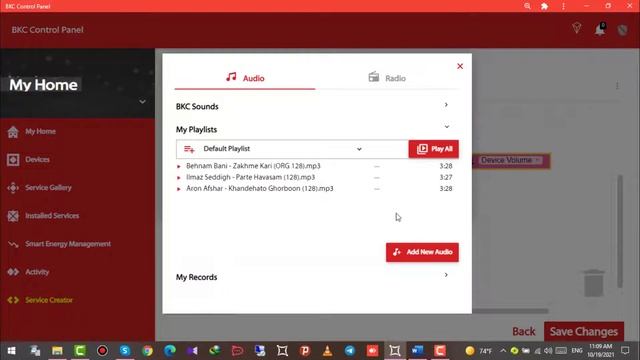Select the Behnam Bani - Zakhme Kari file name
The image size is (640, 360).
pyautogui.click(x=253, y=166)
